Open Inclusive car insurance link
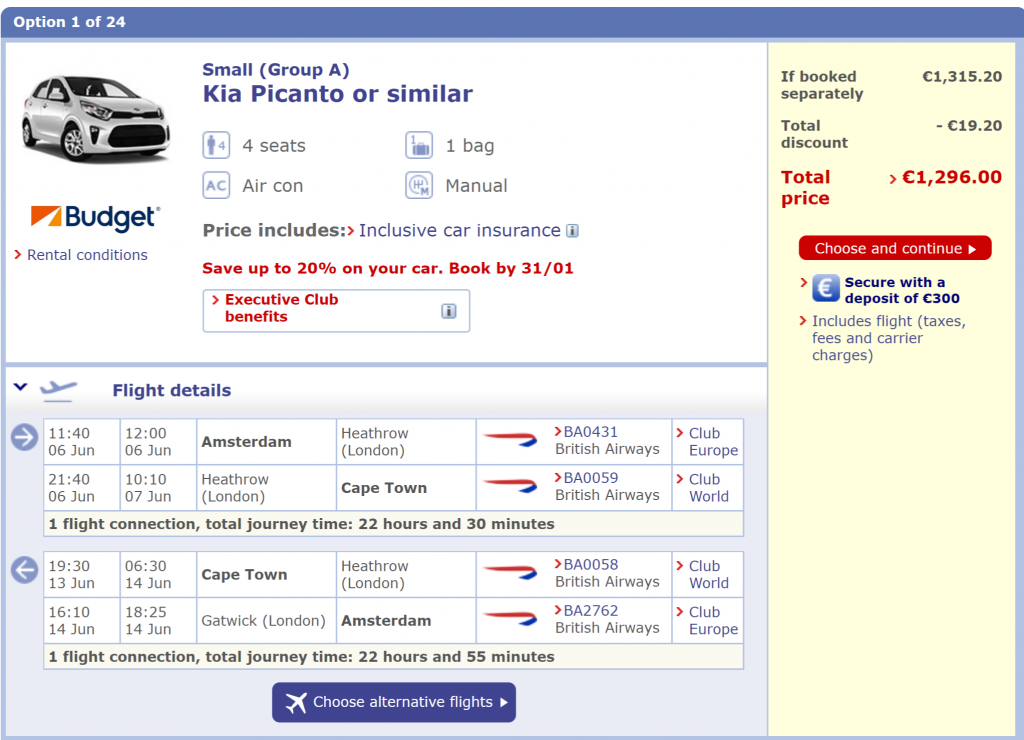The width and height of the screenshot is (1024, 740). (459, 231)
